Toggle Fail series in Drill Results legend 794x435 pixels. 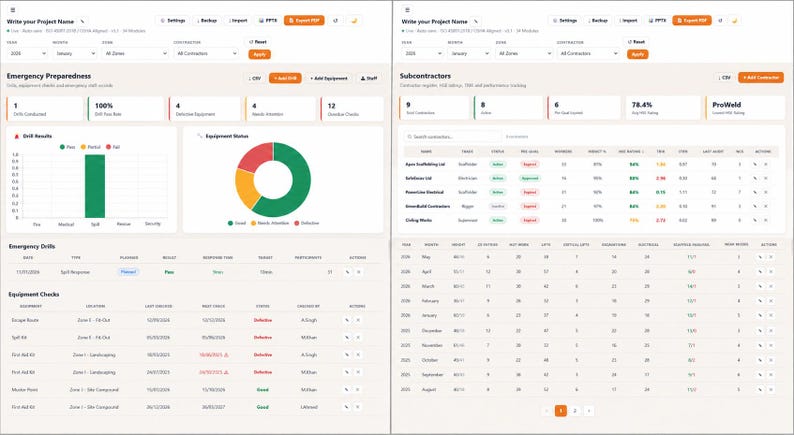click(113, 147)
